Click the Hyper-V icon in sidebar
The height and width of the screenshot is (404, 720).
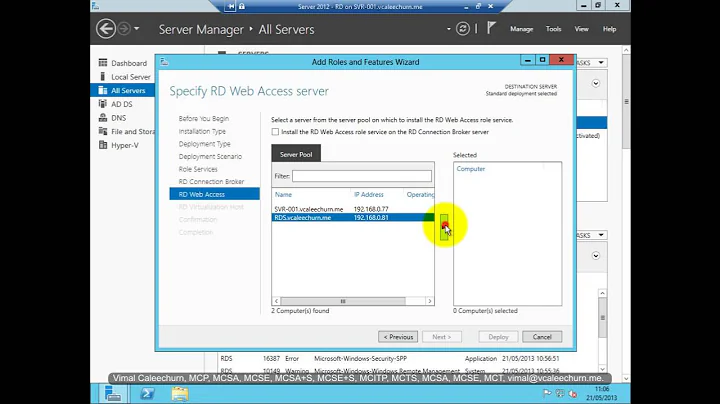tap(103, 145)
